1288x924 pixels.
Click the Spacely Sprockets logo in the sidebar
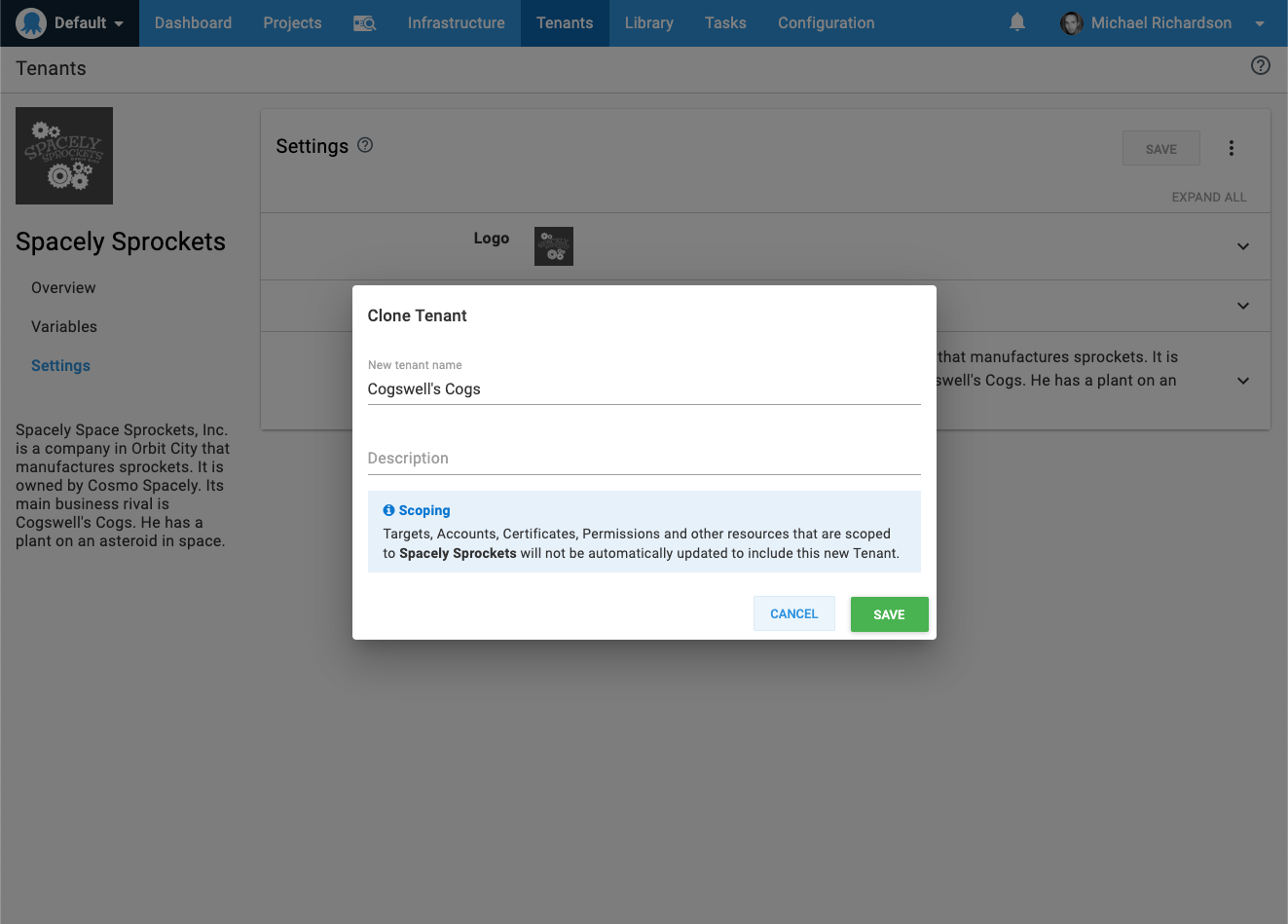pos(63,156)
